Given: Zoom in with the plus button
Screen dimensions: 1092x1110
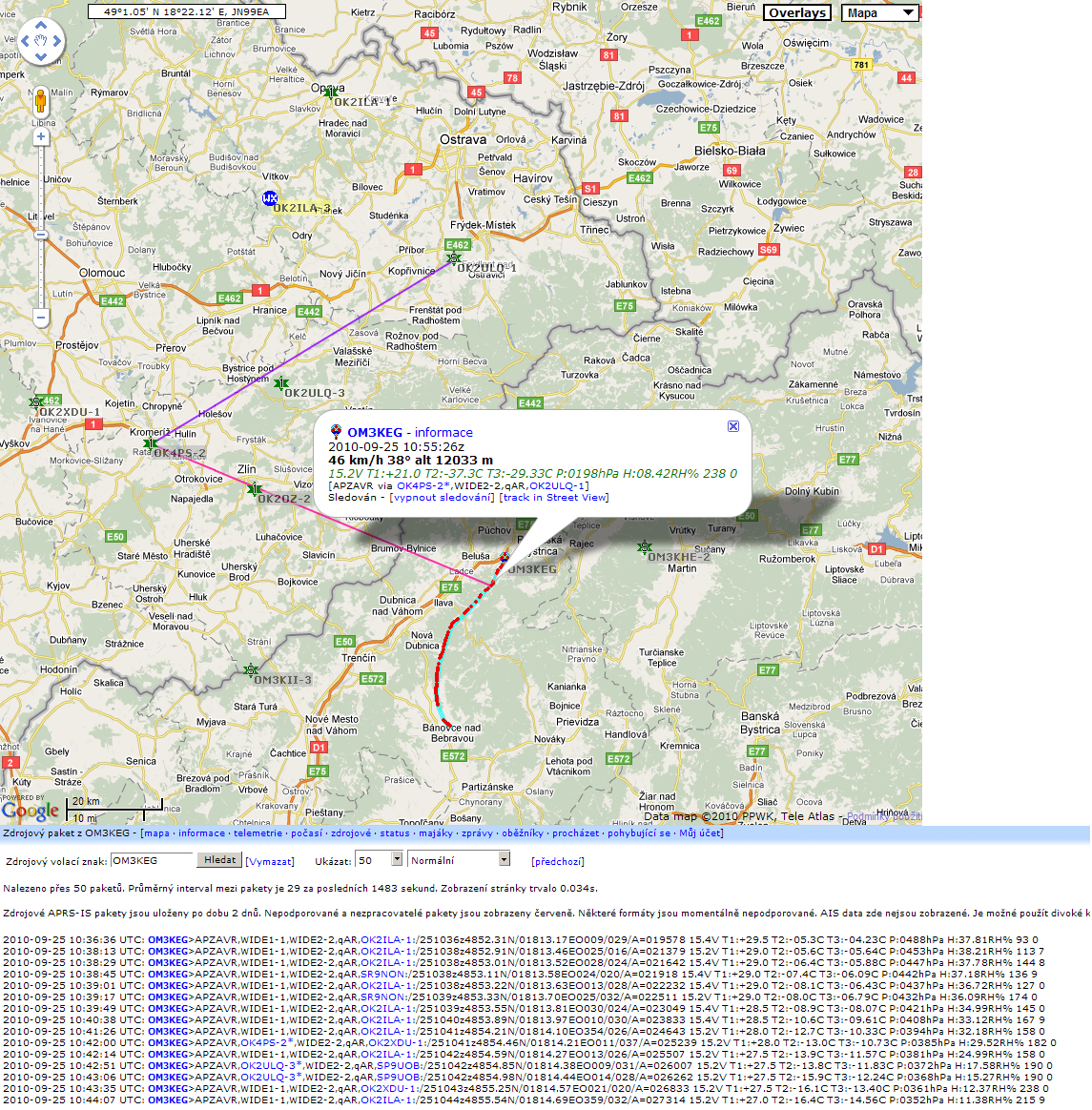Looking at the screenshot, I should click(41, 136).
